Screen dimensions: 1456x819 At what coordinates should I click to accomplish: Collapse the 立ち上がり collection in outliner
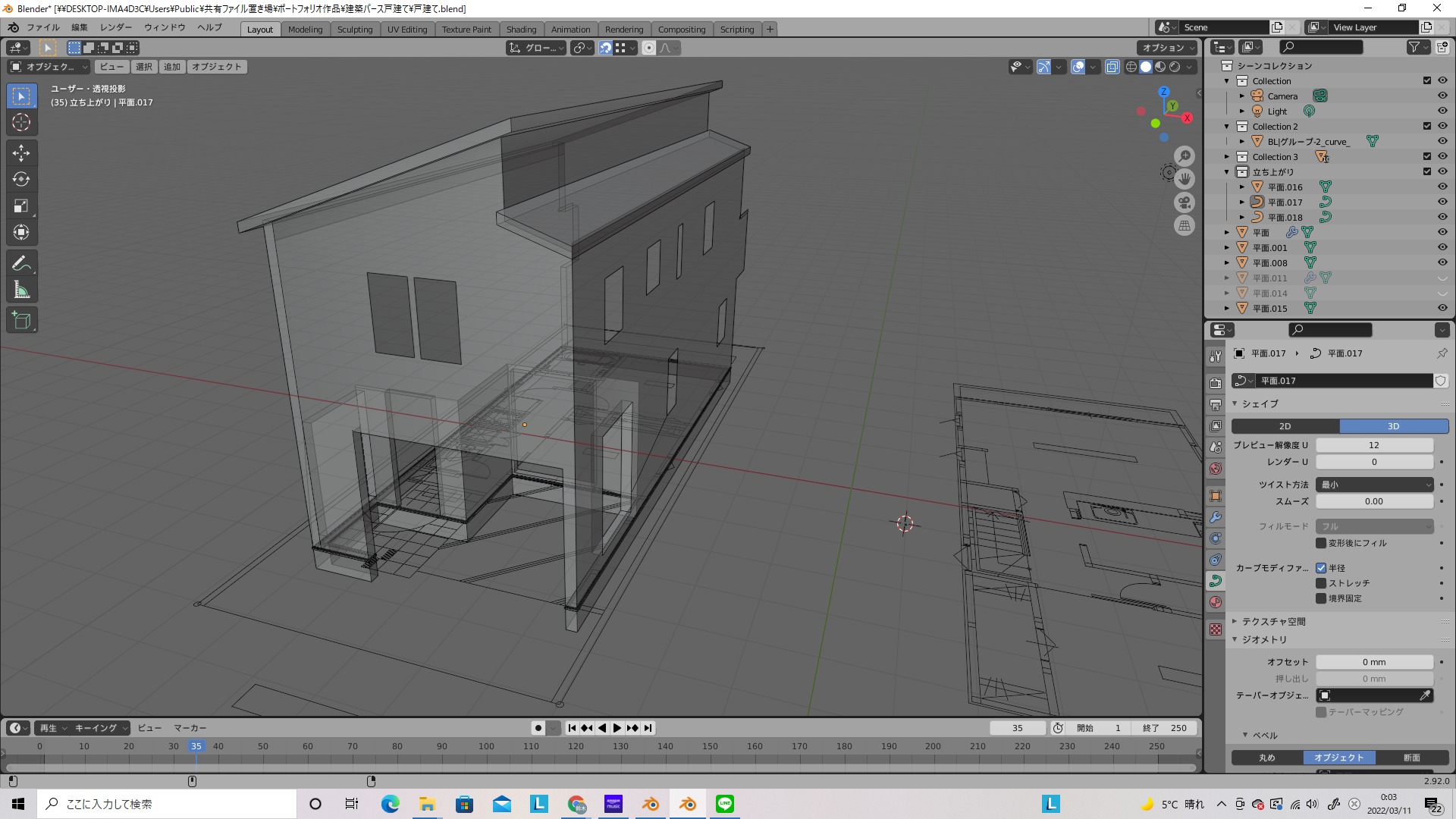click(x=1227, y=172)
